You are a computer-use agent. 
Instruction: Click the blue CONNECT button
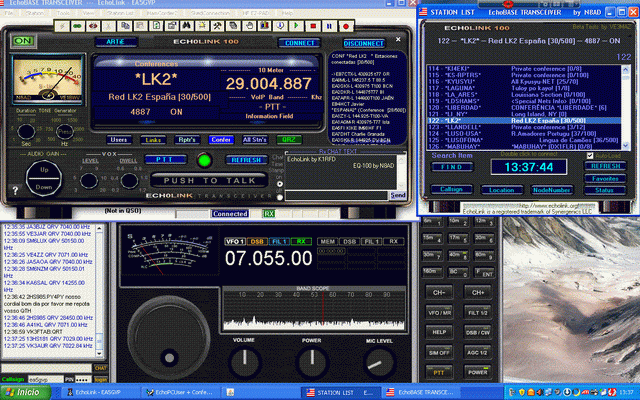[x=300, y=43]
